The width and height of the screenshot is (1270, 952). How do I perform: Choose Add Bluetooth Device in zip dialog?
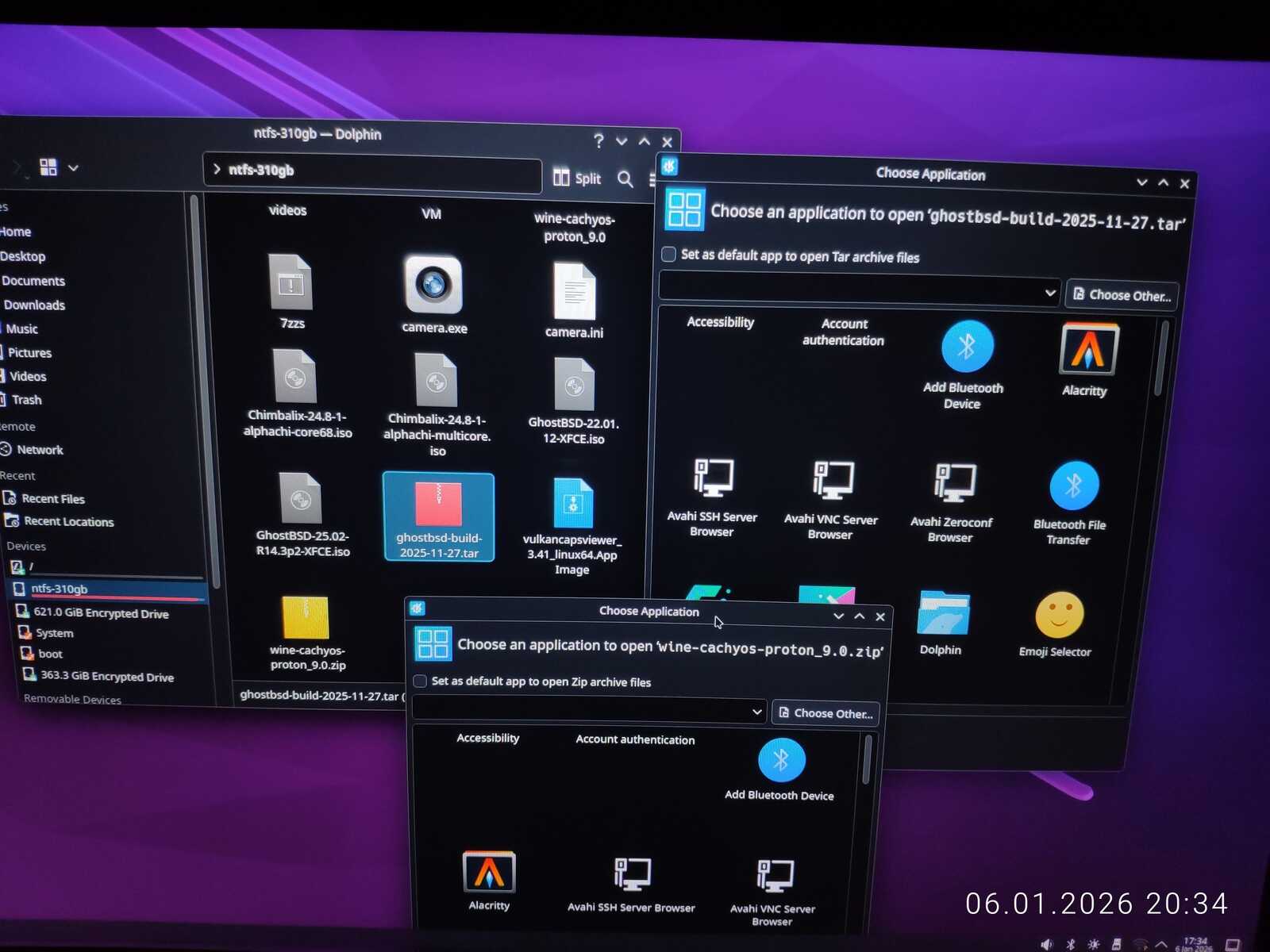[x=780, y=770]
